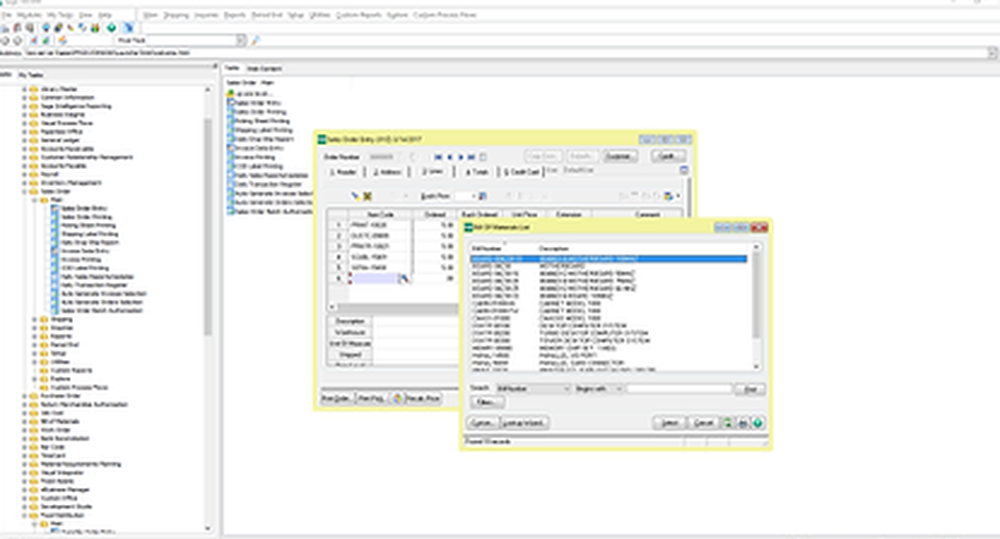
Task: Open the Custom Reports menu
Action: [358, 15]
